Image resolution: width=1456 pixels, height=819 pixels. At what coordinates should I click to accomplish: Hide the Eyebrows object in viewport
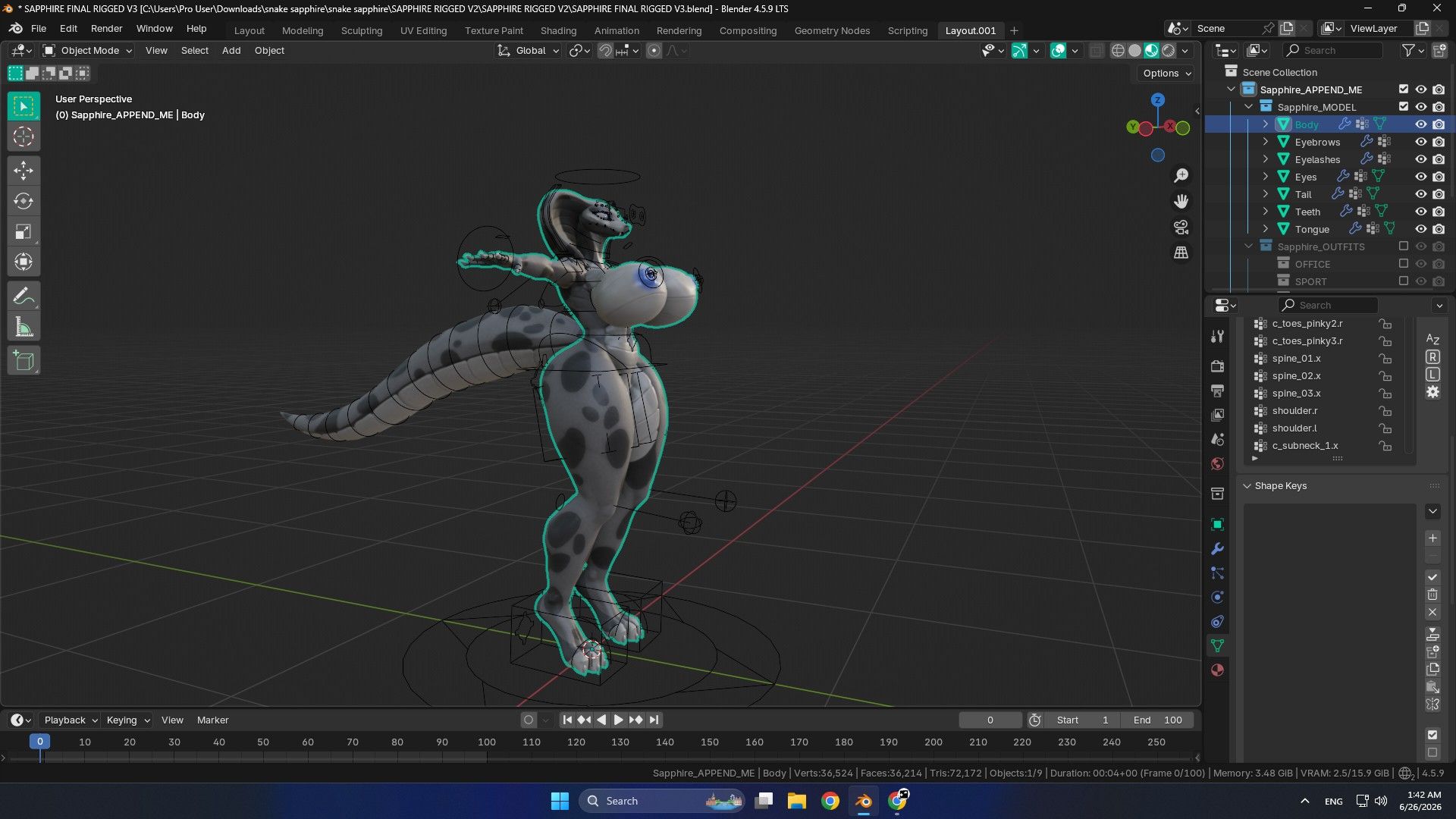point(1421,142)
